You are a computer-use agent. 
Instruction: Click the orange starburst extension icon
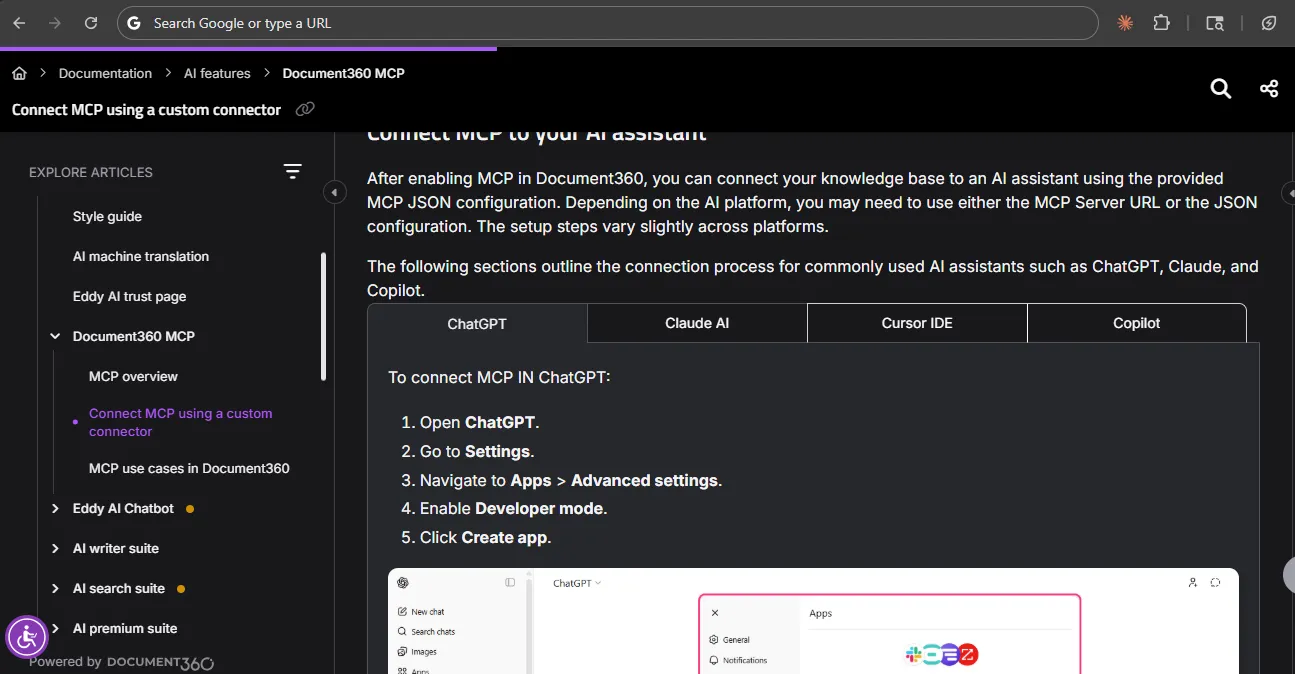tap(1125, 23)
